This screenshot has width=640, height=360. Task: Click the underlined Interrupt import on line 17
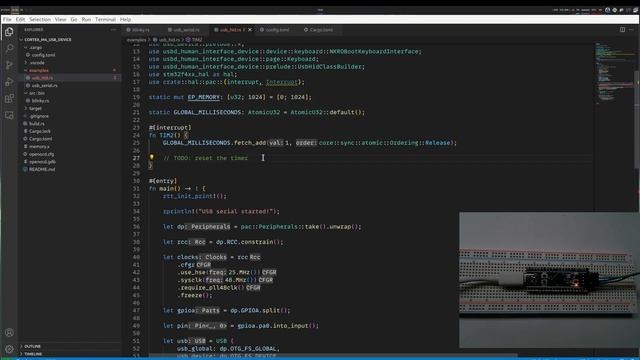282,82
